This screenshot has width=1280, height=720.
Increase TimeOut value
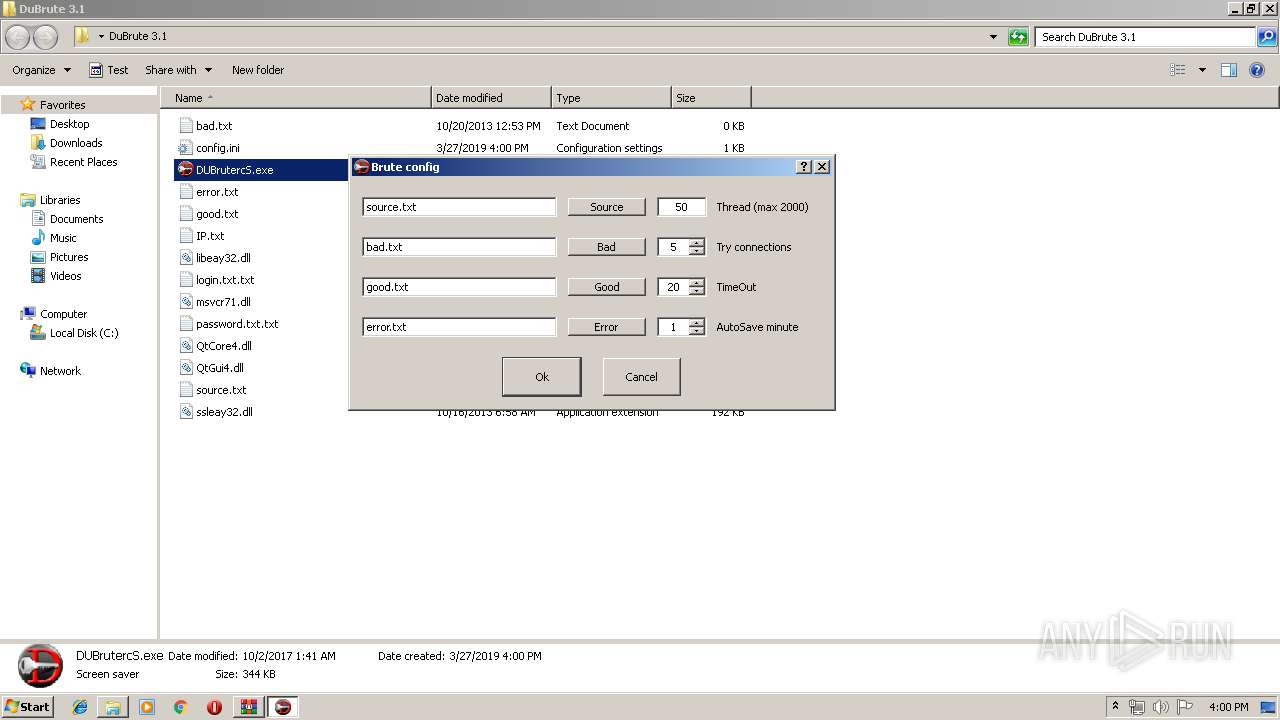[x=696, y=283]
